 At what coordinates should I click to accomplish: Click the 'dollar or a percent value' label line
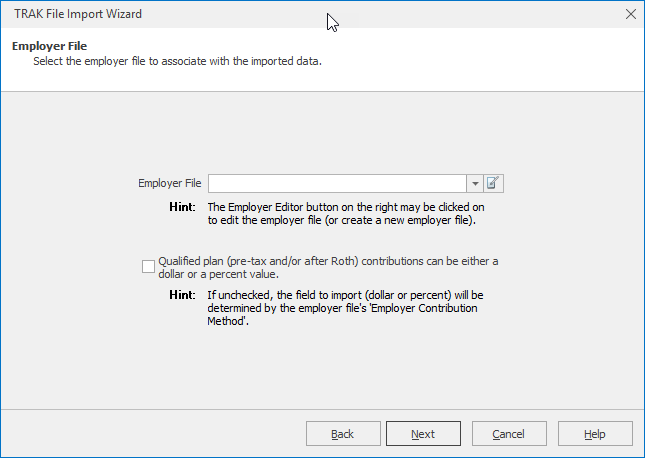point(218,274)
